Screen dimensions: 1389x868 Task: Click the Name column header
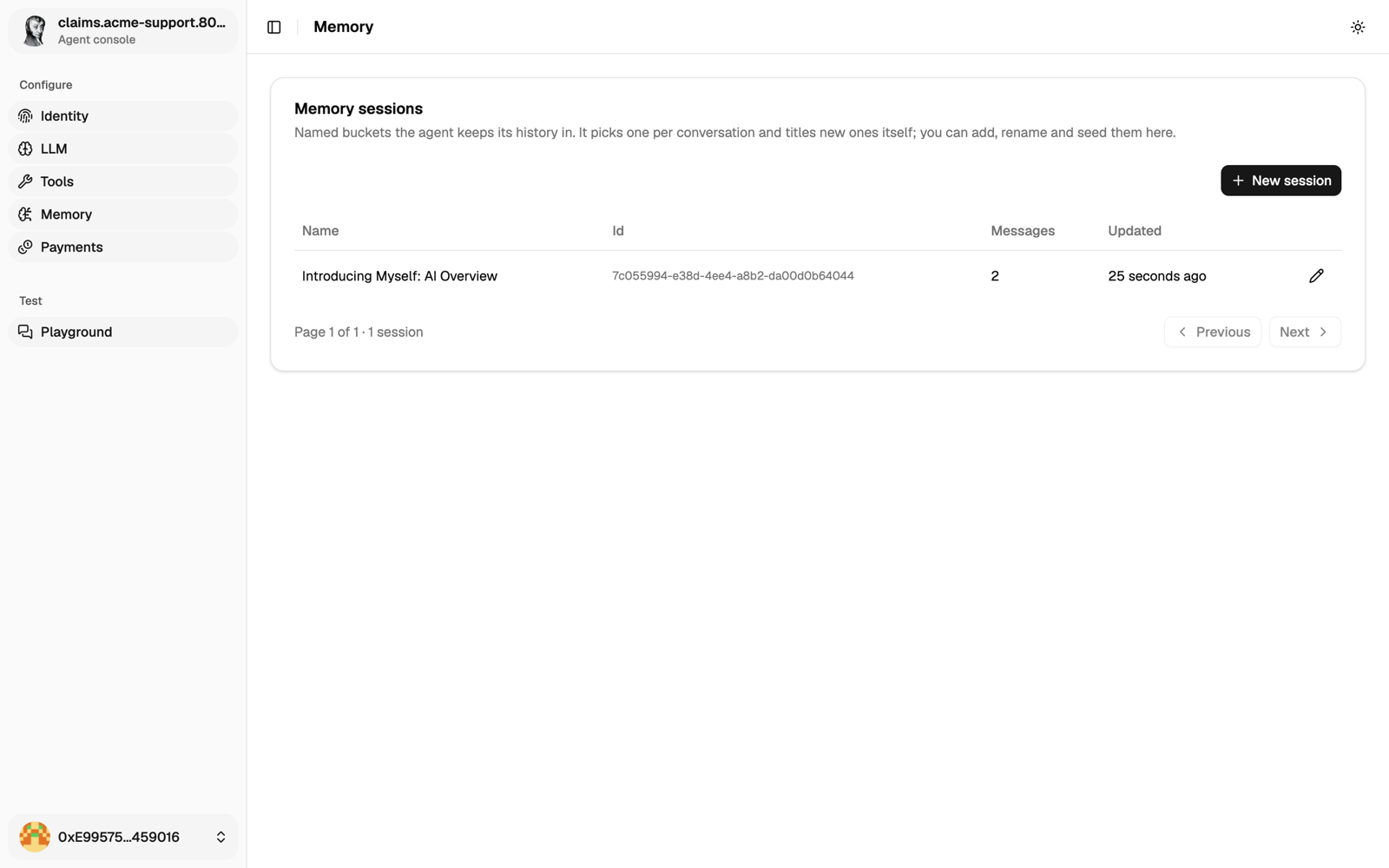[x=320, y=231]
